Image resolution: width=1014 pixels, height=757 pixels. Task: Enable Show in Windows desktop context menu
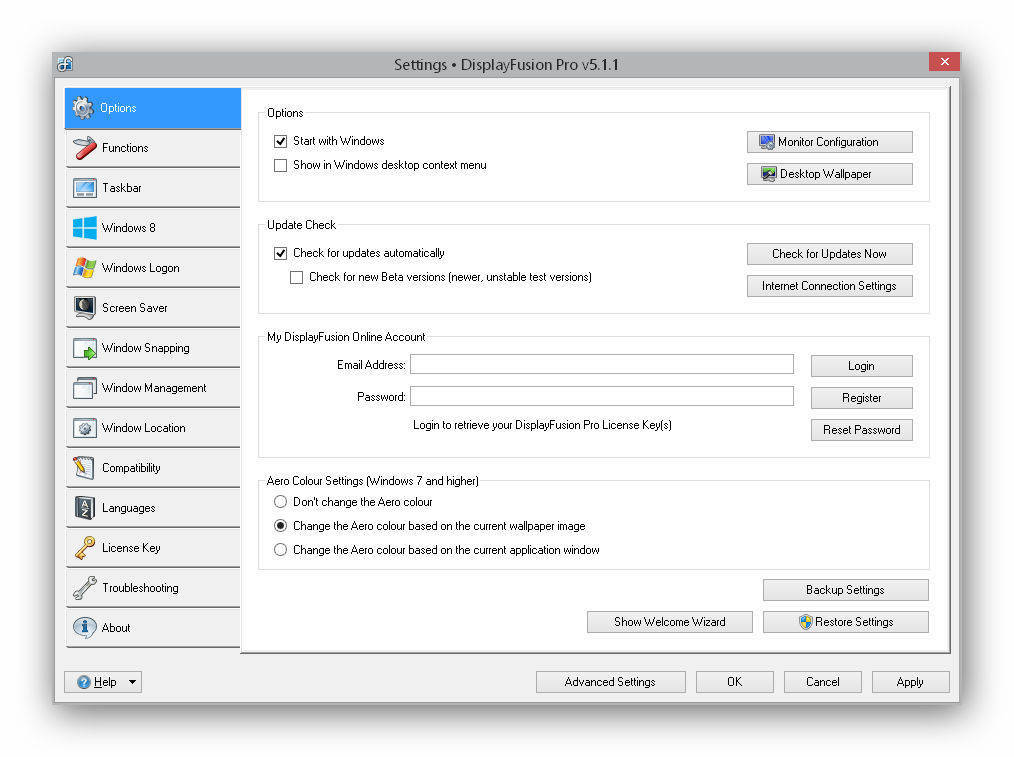pos(280,165)
